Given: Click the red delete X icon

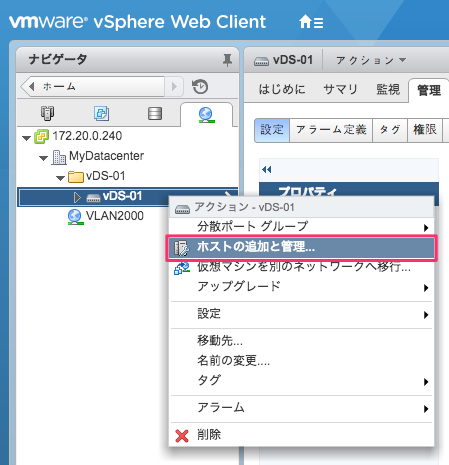Looking at the screenshot, I should pos(182,435).
